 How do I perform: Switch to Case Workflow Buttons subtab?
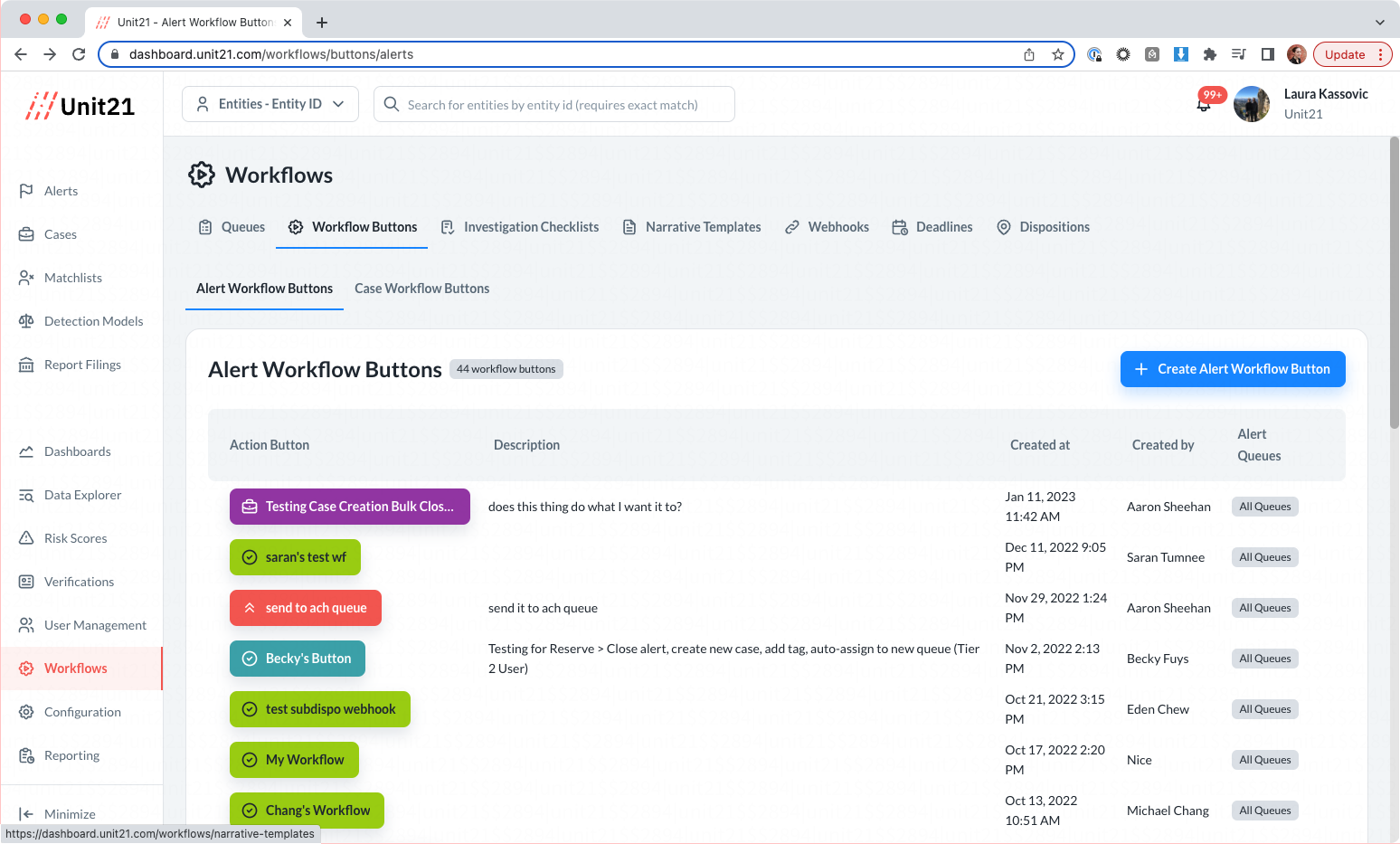[421, 289]
